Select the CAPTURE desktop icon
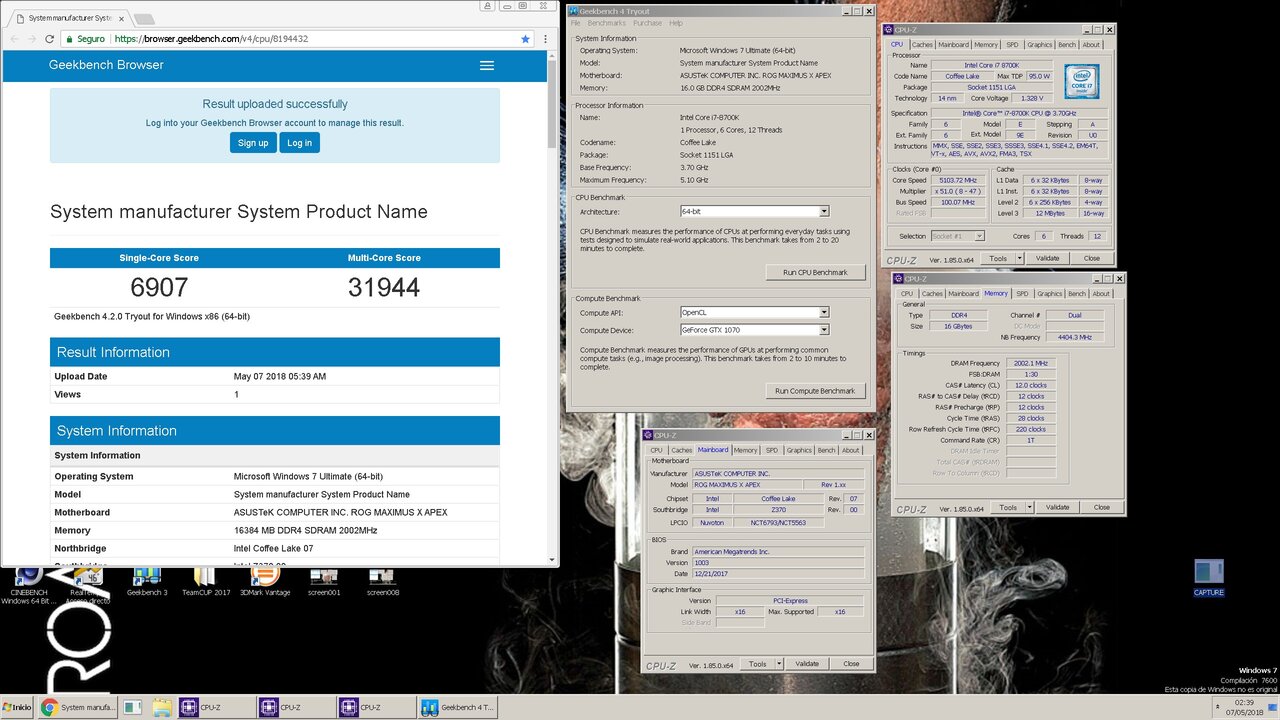The width and height of the screenshot is (1280, 720). tap(1209, 578)
